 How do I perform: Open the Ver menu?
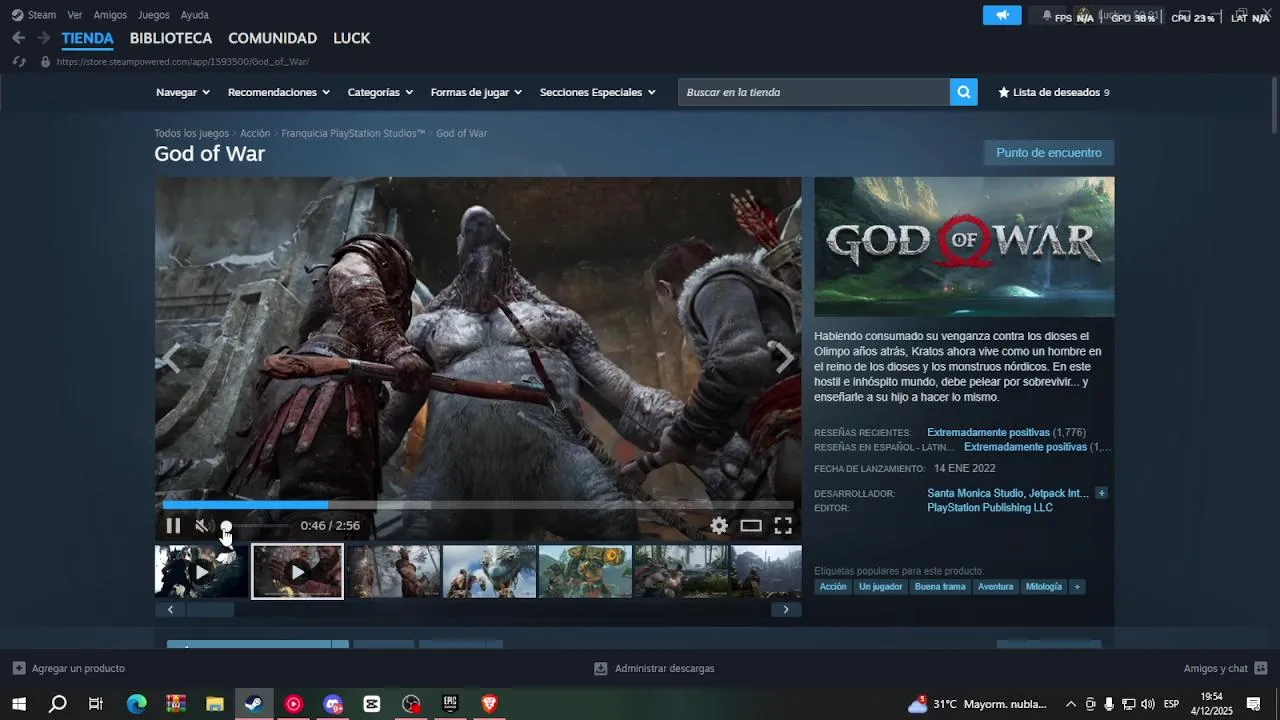pos(75,15)
